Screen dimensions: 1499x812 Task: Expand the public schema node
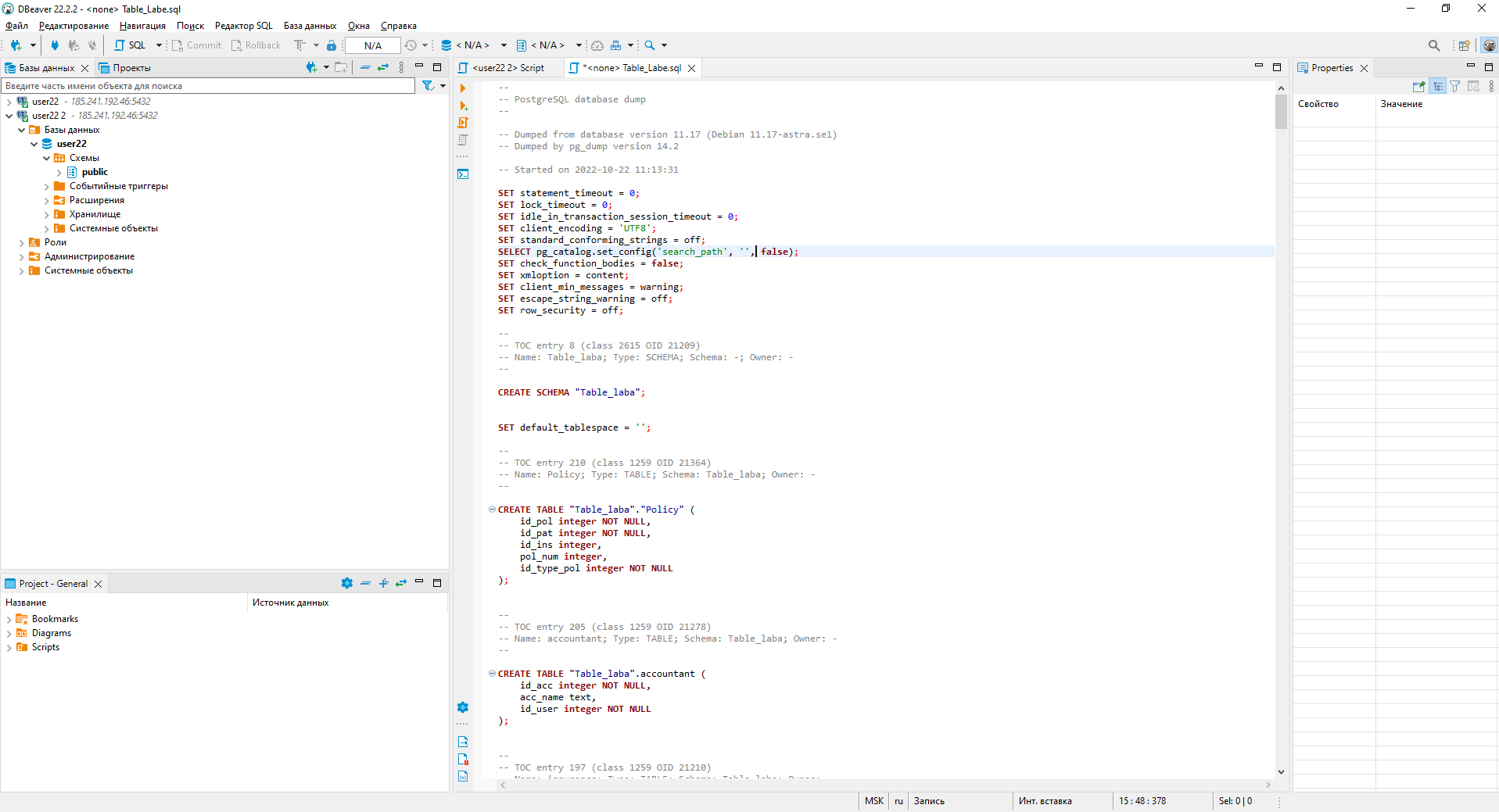[x=59, y=172]
